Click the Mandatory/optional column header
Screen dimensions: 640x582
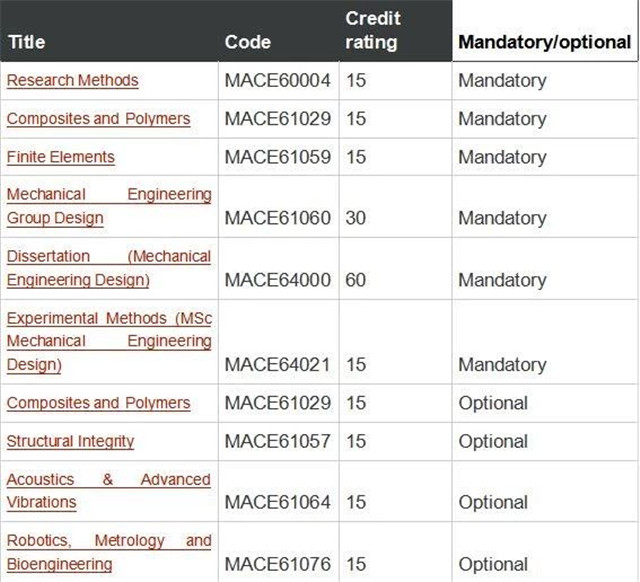[545, 42]
